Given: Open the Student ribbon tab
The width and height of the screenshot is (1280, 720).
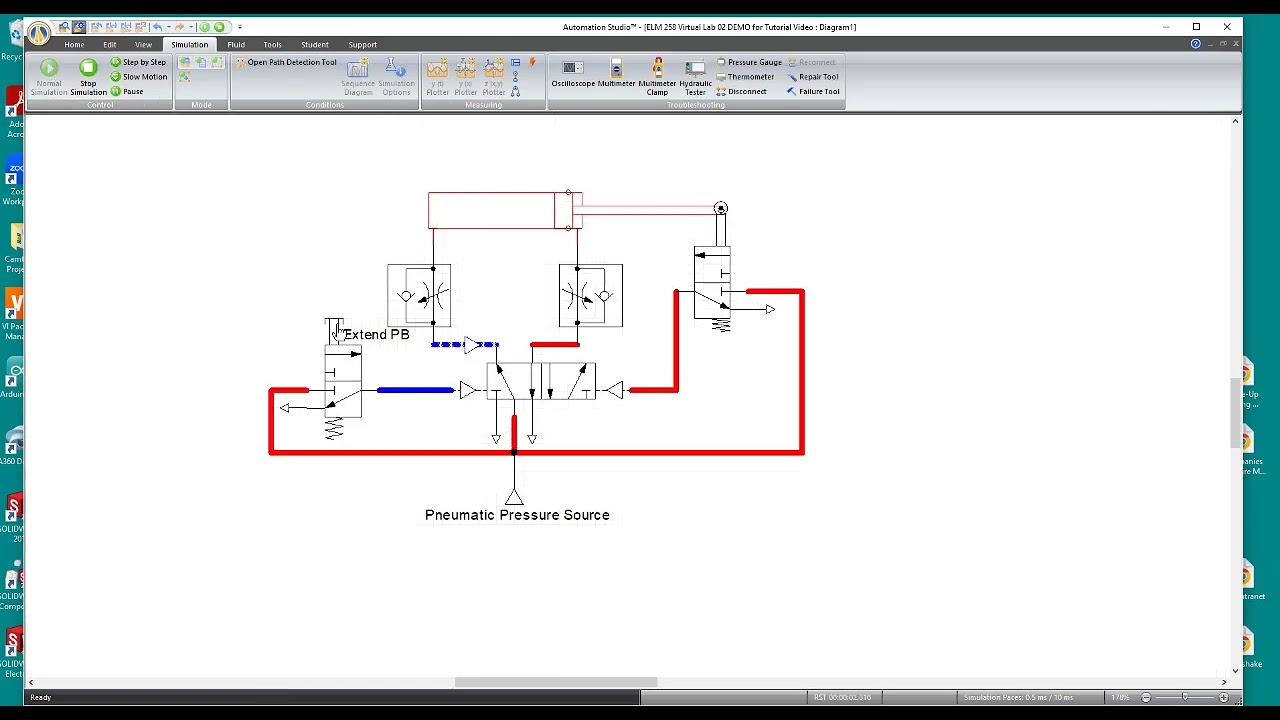Looking at the screenshot, I should 314,44.
